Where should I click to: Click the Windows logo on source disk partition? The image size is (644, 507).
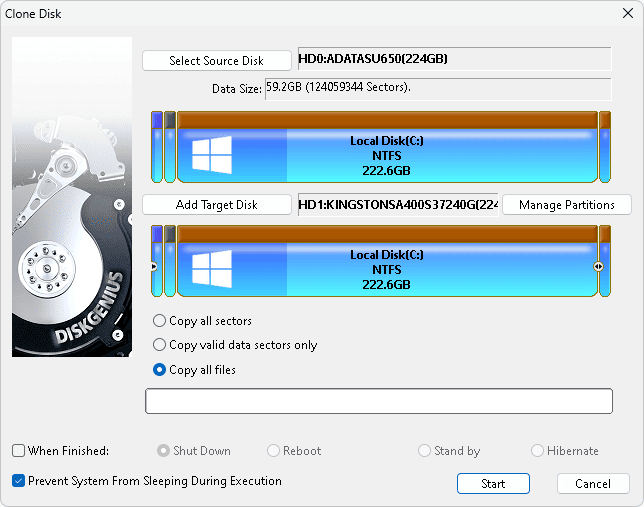pyautogui.click(x=211, y=155)
